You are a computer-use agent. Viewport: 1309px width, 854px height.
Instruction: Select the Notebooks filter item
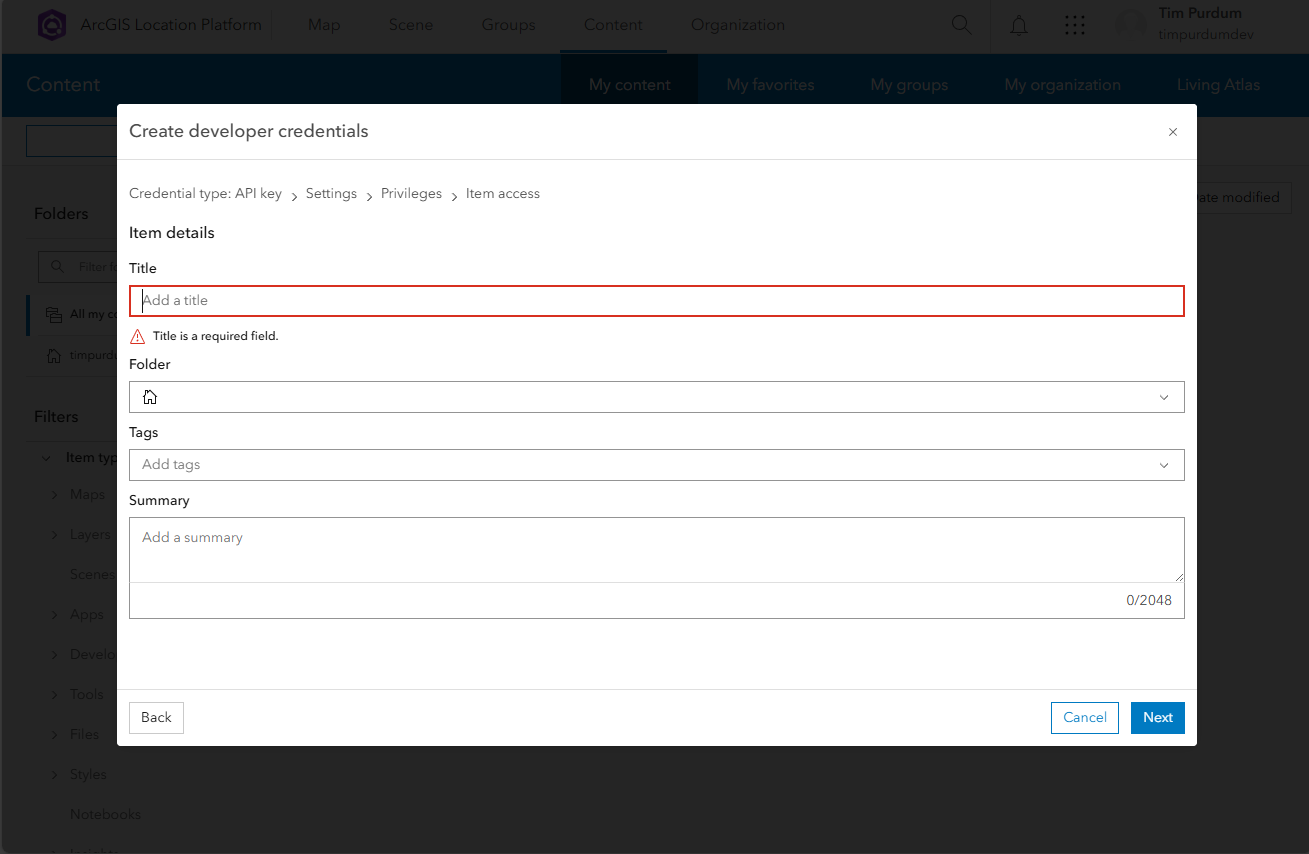[x=105, y=815]
